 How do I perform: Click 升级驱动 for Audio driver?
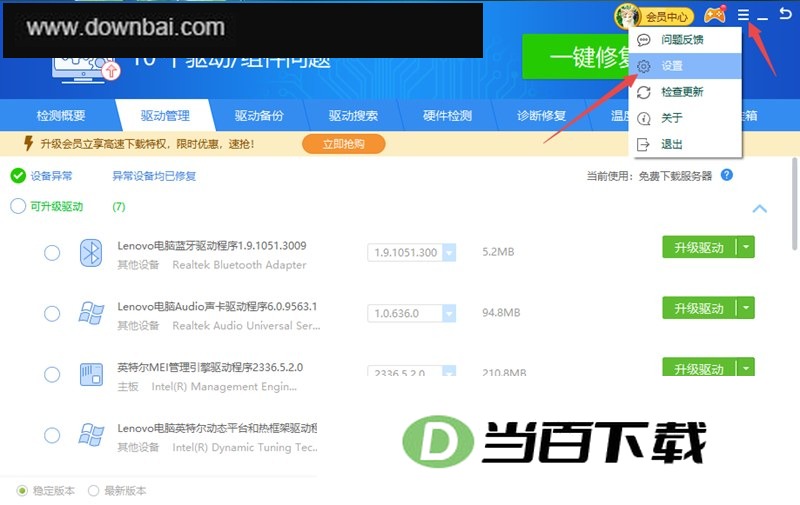point(699,308)
